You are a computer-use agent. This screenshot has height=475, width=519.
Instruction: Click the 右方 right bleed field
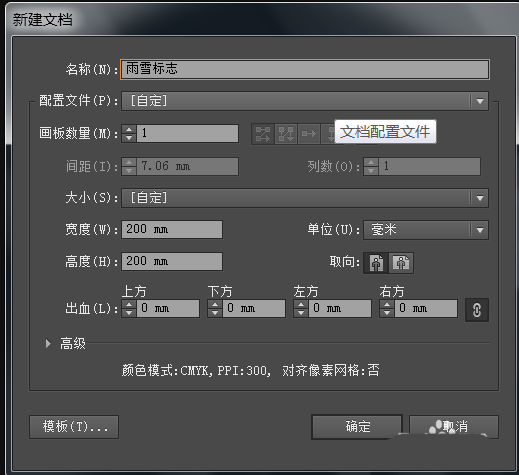coord(426,308)
